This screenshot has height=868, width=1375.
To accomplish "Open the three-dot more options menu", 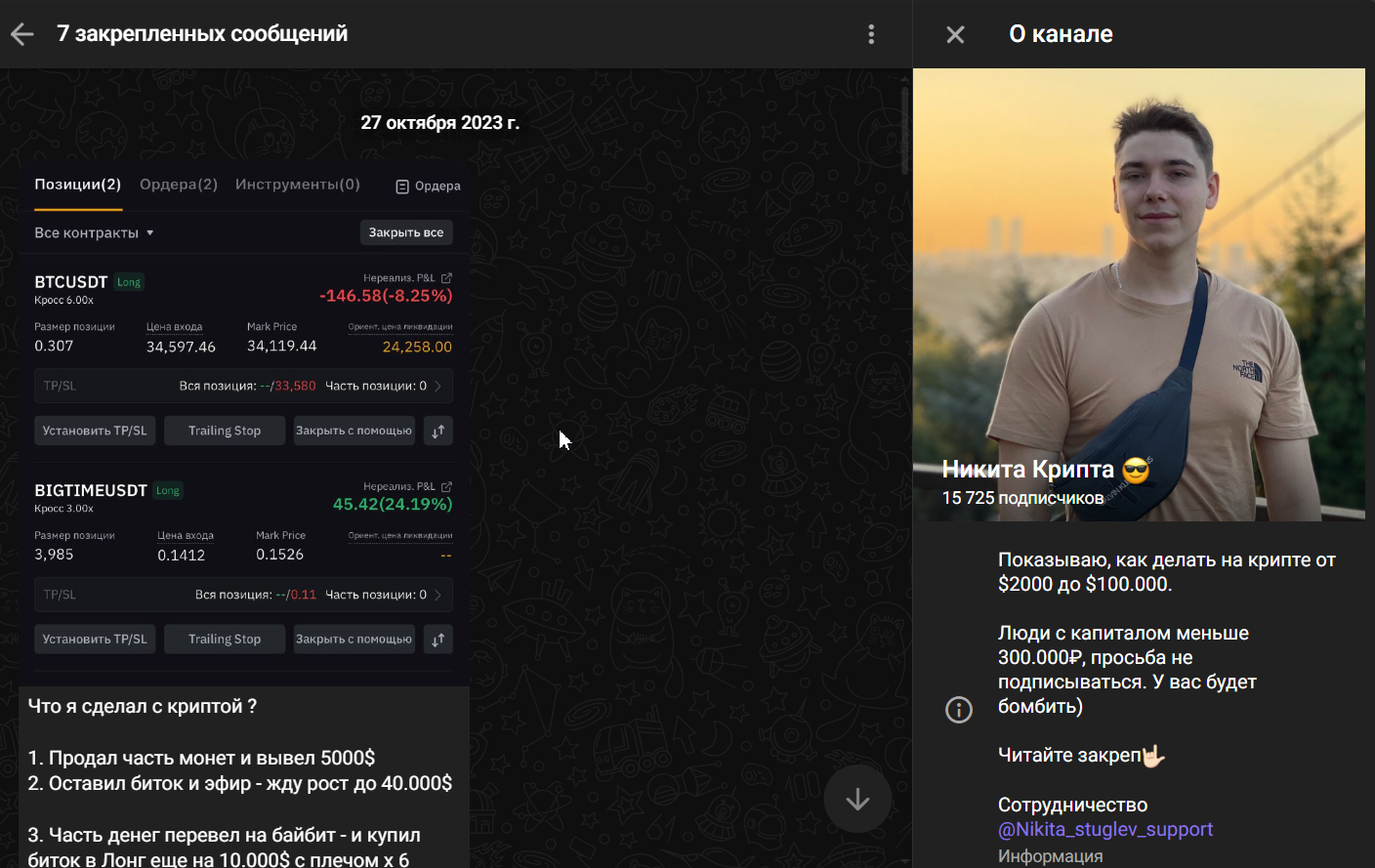I will coord(871,34).
